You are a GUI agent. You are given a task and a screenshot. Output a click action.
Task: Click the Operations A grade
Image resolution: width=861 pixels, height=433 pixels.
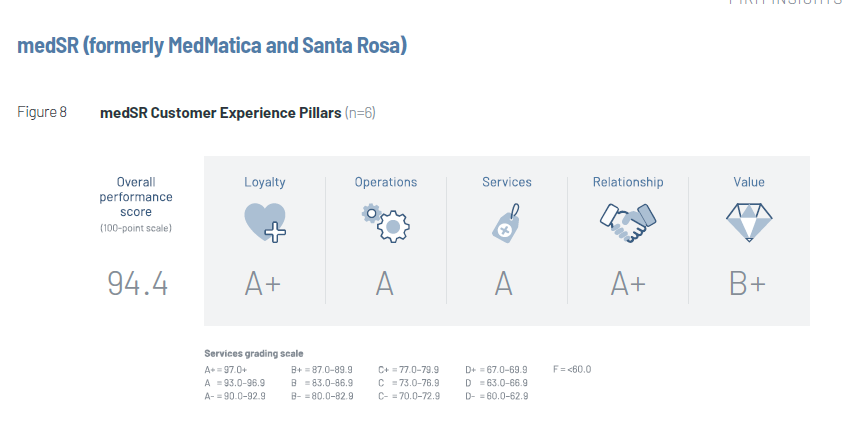tap(385, 284)
